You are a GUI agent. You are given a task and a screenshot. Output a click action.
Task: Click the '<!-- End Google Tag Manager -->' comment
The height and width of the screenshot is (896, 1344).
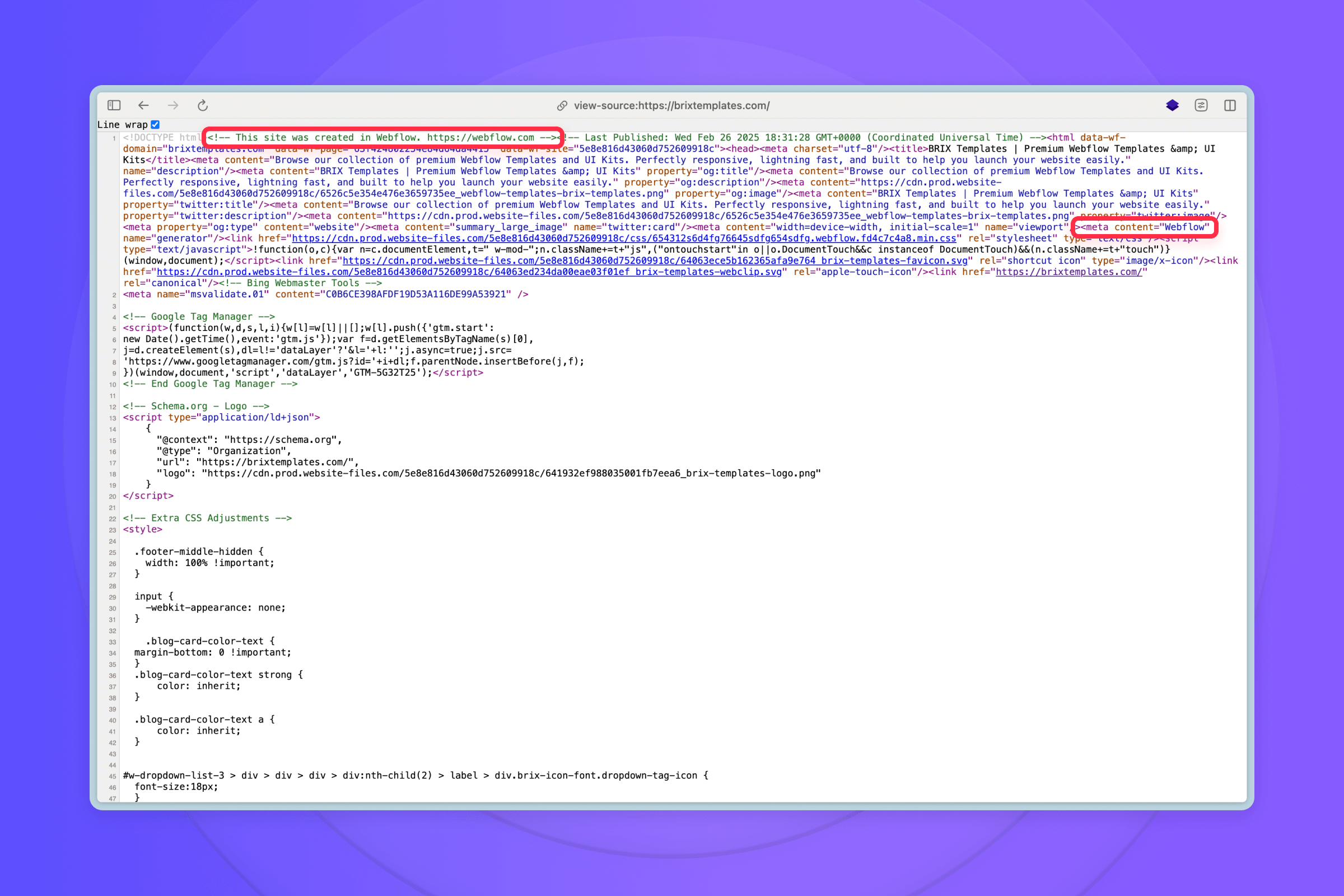211,384
